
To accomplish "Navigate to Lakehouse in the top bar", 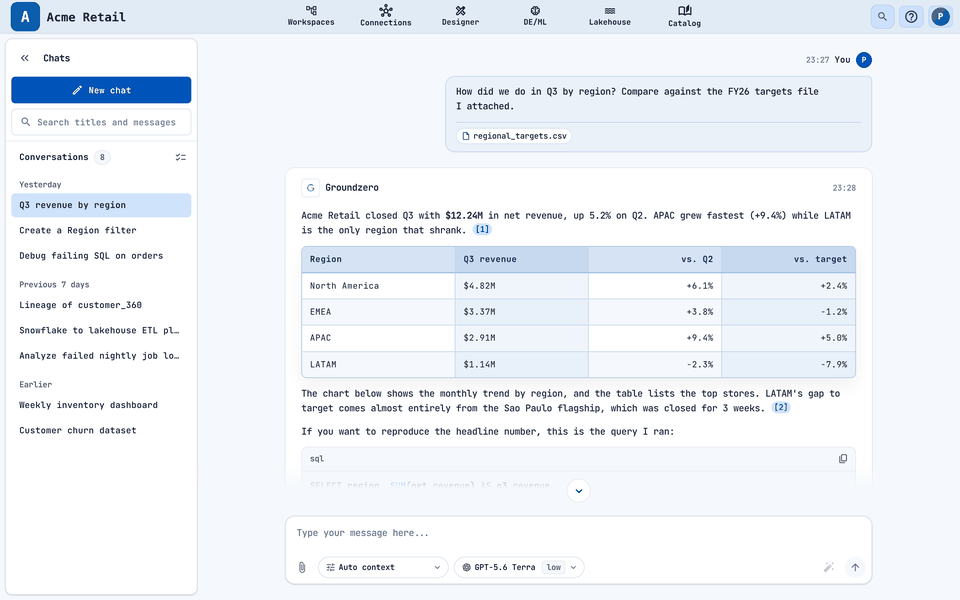I will (x=610, y=17).
